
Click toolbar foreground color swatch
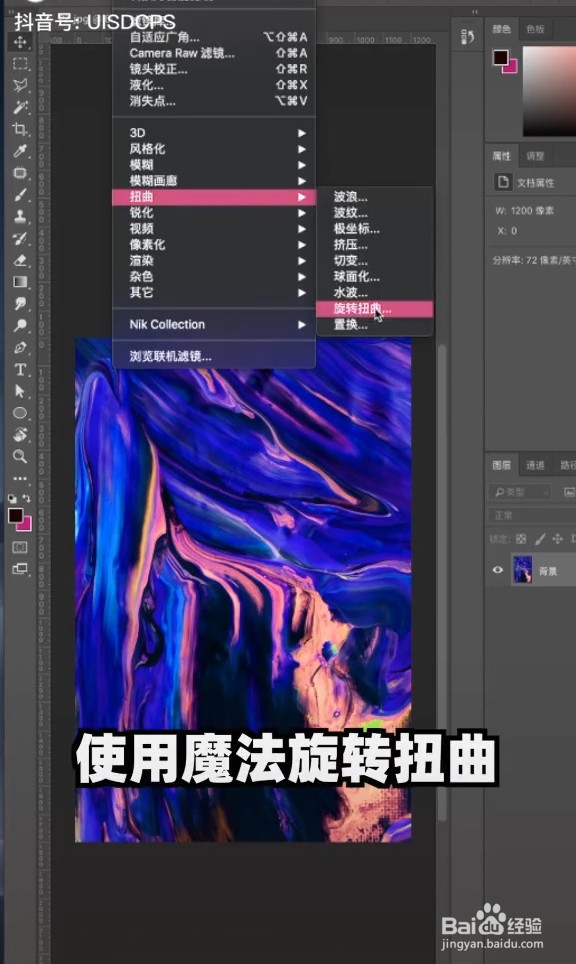pyautogui.click(x=15, y=515)
